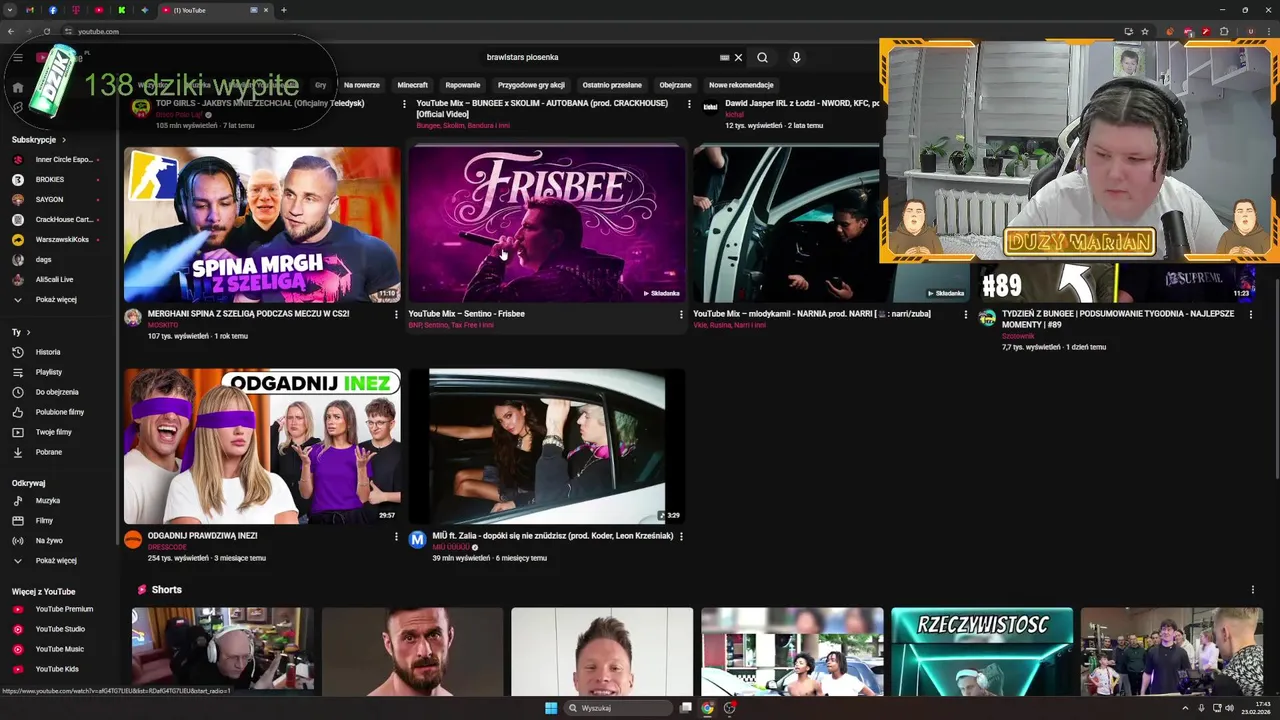Open Do obejrzenia watch later list
1280x720 pixels.
(56, 392)
